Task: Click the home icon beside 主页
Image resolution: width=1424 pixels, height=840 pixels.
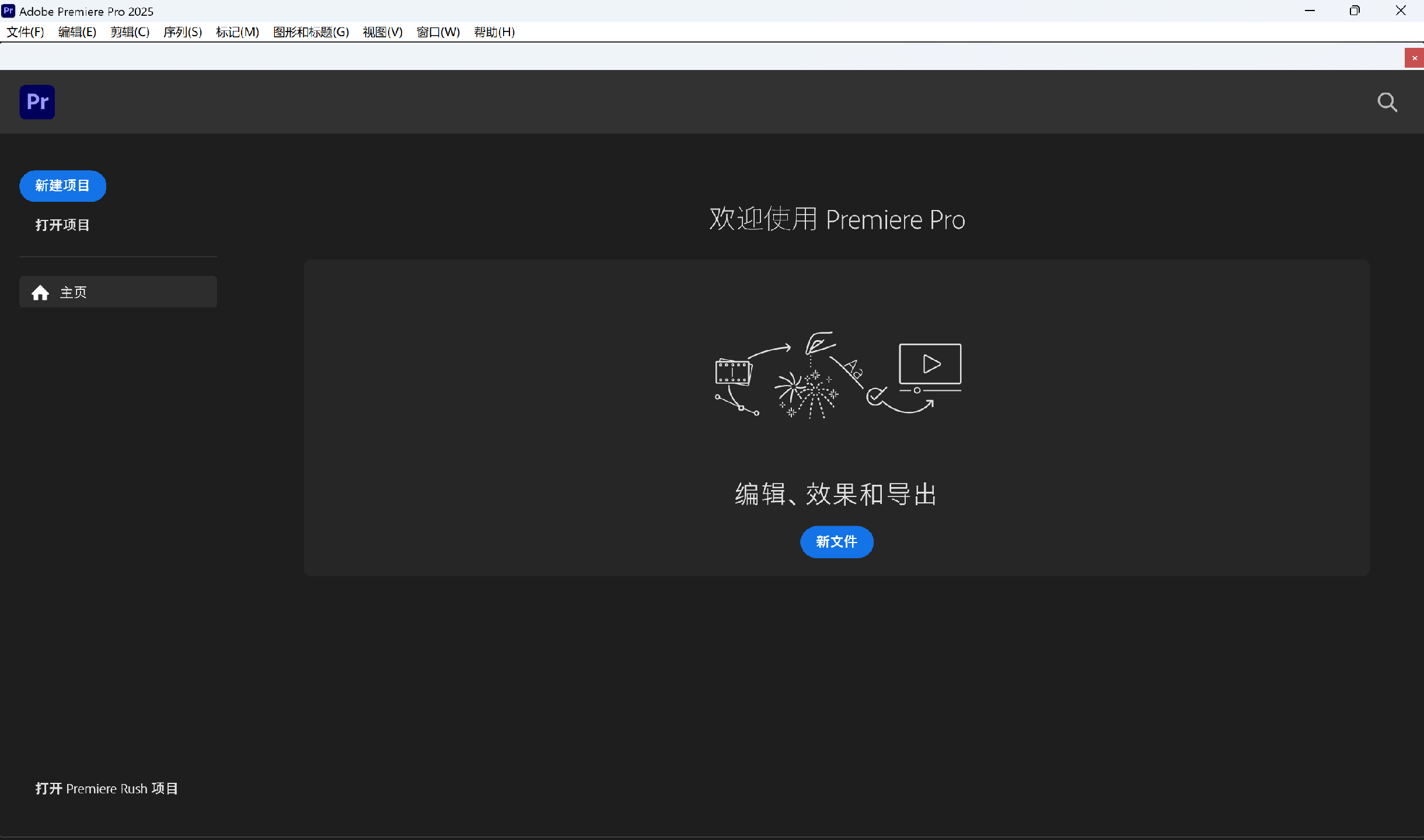Action: tap(40, 292)
